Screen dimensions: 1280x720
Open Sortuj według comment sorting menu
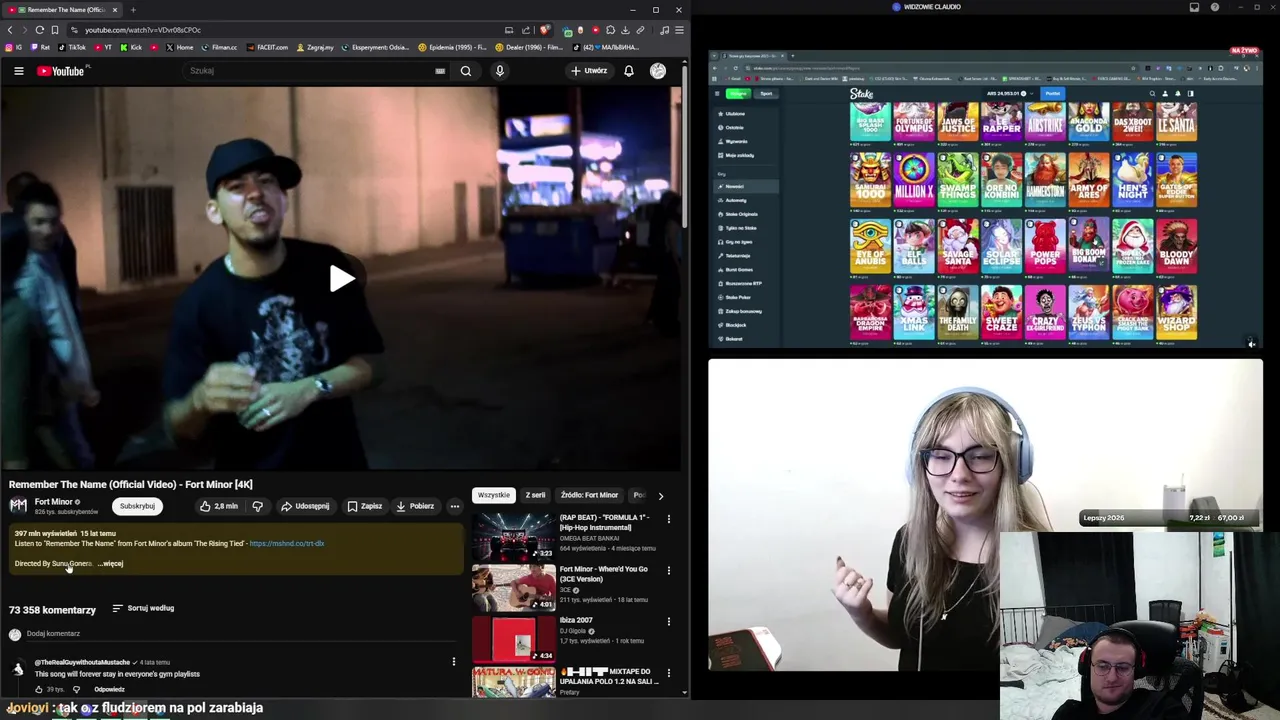[143, 608]
